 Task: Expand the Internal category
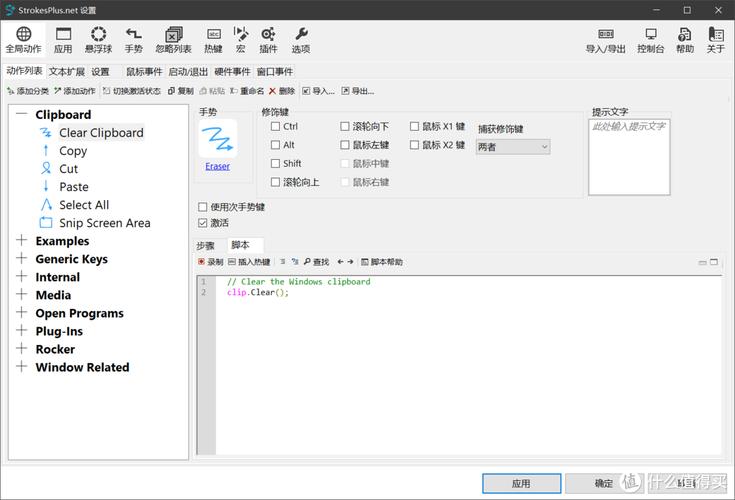[x=21, y=276]
